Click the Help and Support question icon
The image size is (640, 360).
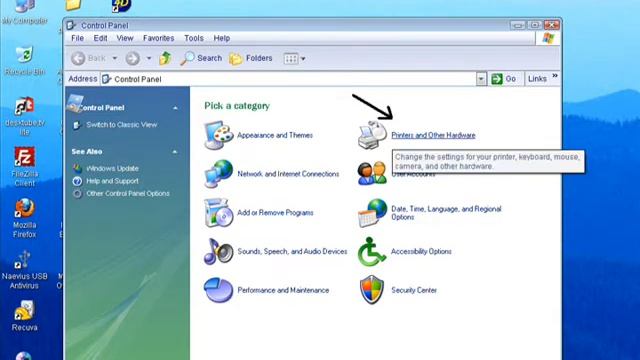pyautogui.click(x=77, y=181)
